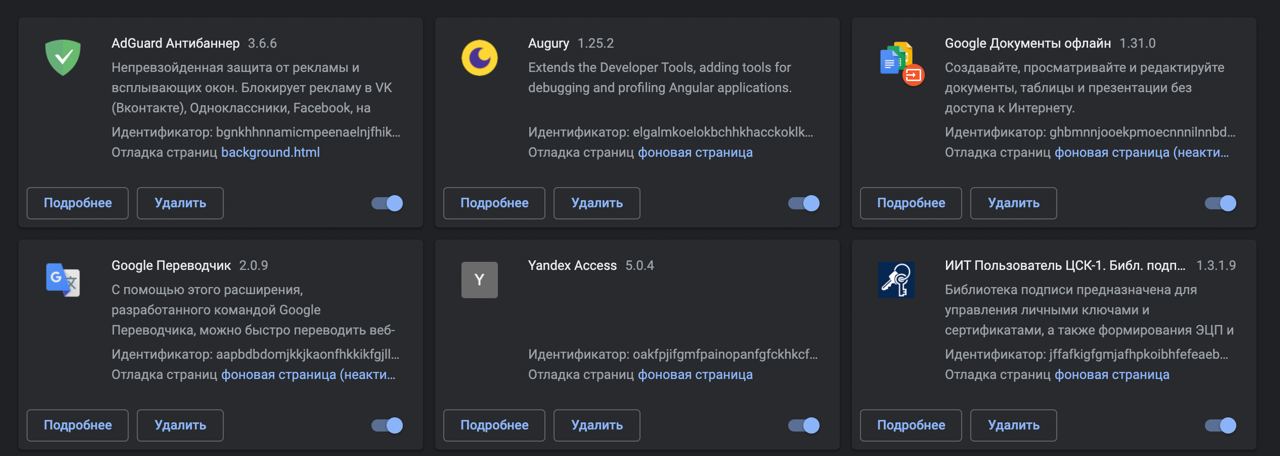Click the ИИТ Пользователь ЦСК-1 key icon
This screenshot has height=456, width=1280.
(x=896, y=280)
